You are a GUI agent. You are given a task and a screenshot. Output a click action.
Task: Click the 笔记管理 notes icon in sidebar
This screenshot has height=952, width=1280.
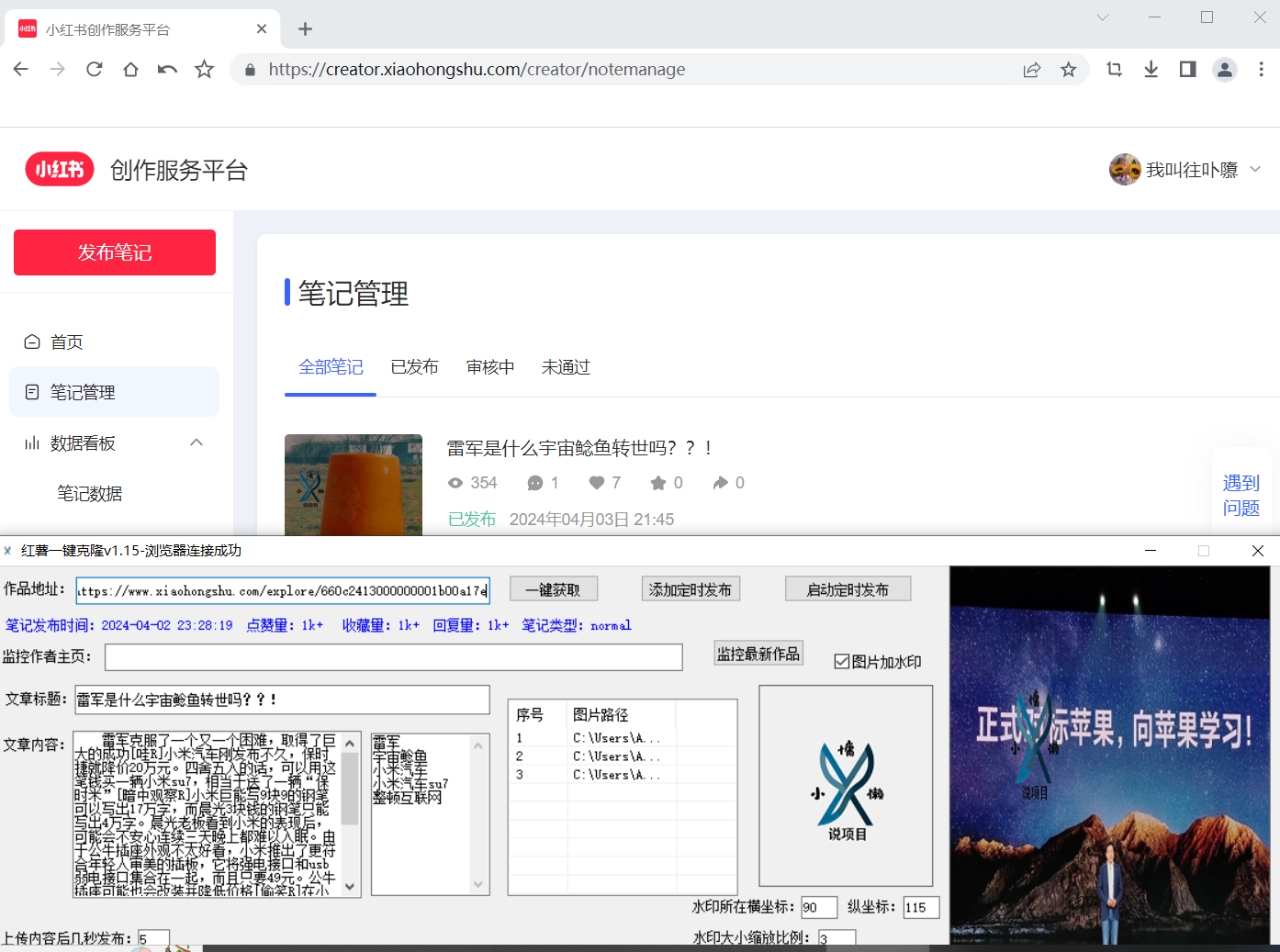[32, 391]
